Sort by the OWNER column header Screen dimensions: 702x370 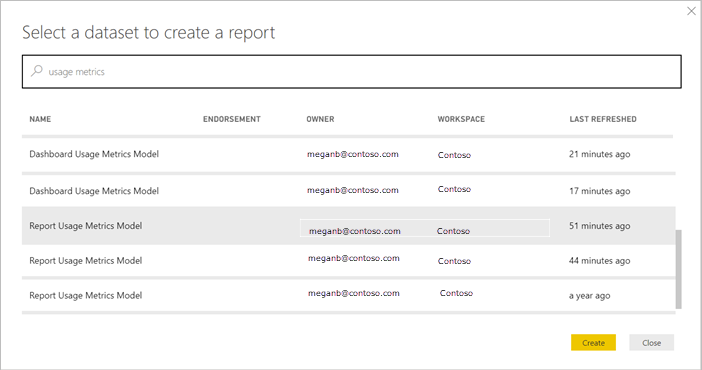pyautogui.click(x=320, y=119)
